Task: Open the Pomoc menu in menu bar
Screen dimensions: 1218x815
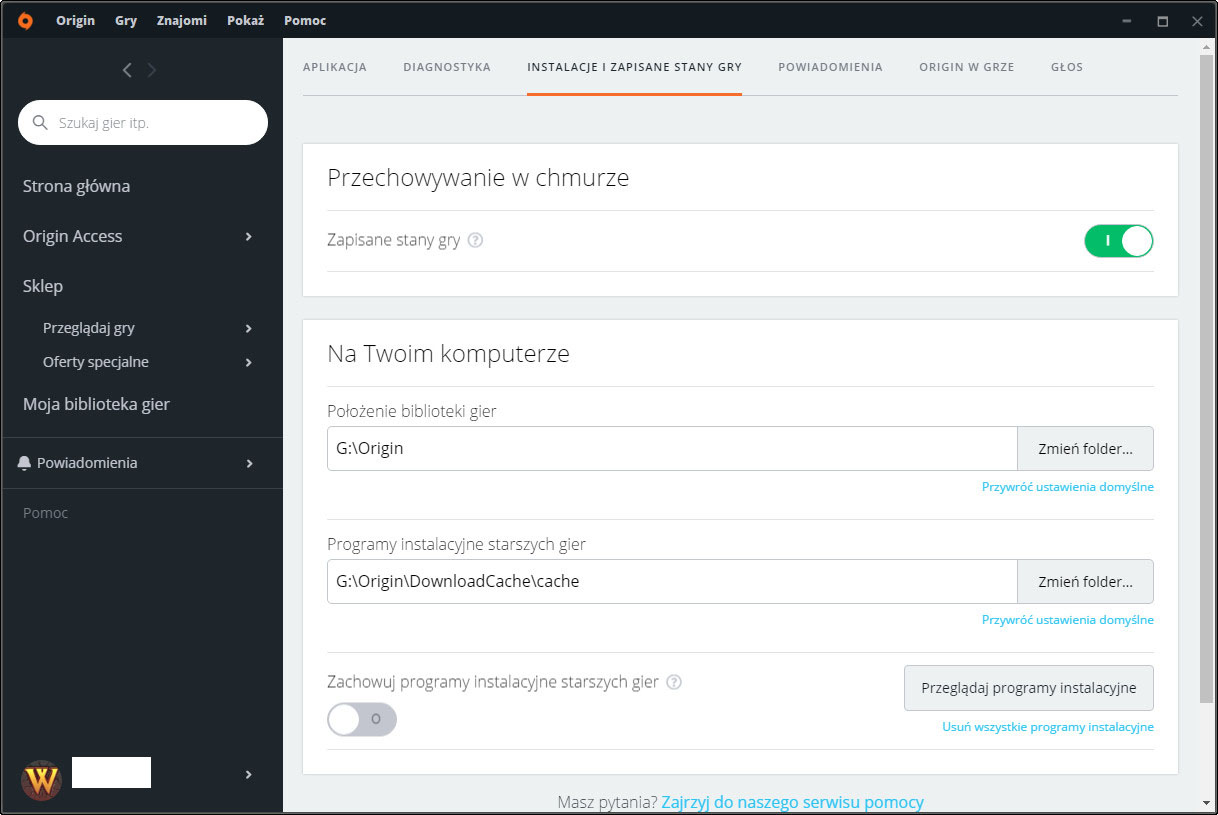Action: coord(305,20)
